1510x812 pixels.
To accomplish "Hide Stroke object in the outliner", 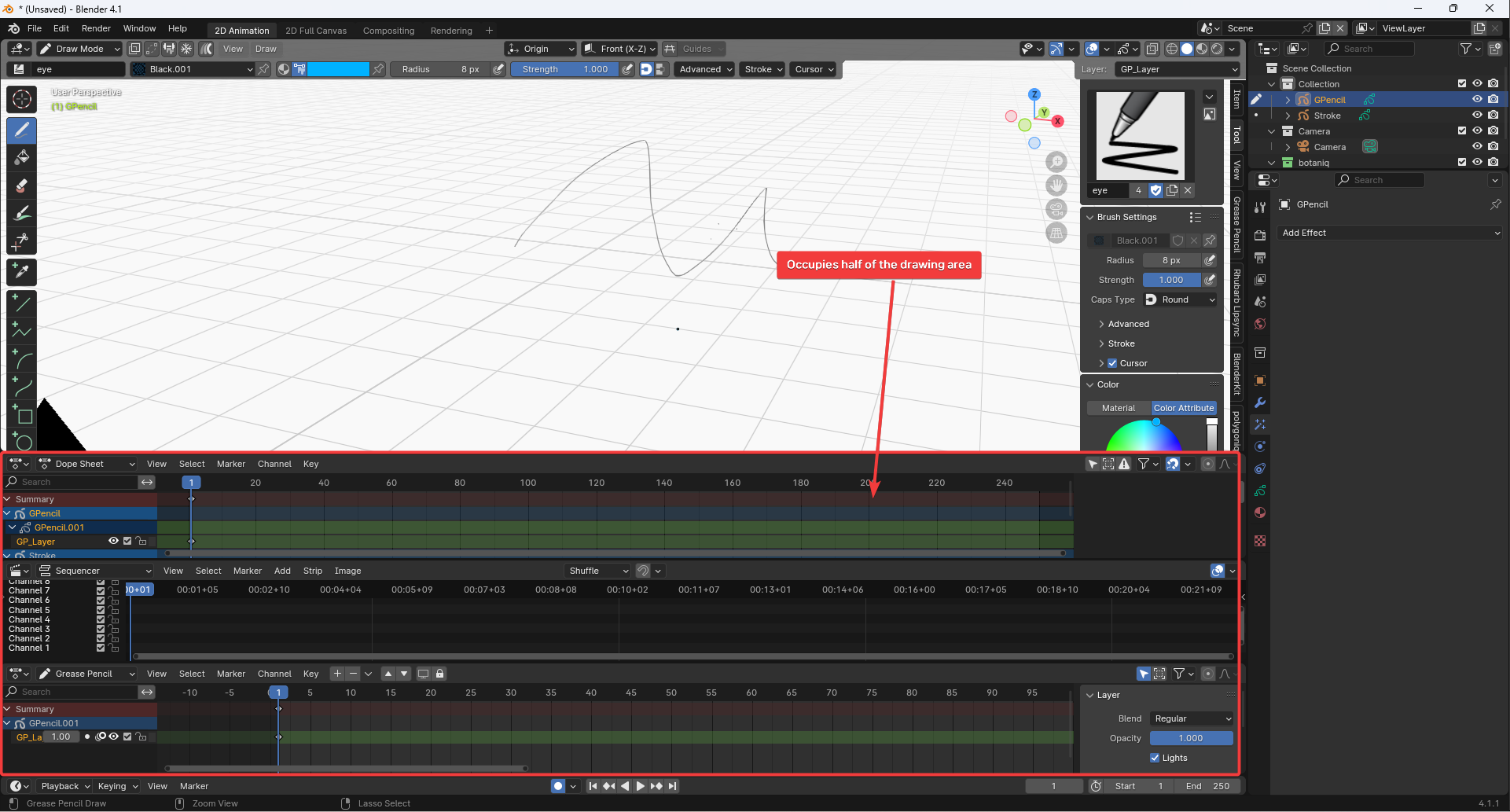I will pyautogui.click(x=1477, y=116).
